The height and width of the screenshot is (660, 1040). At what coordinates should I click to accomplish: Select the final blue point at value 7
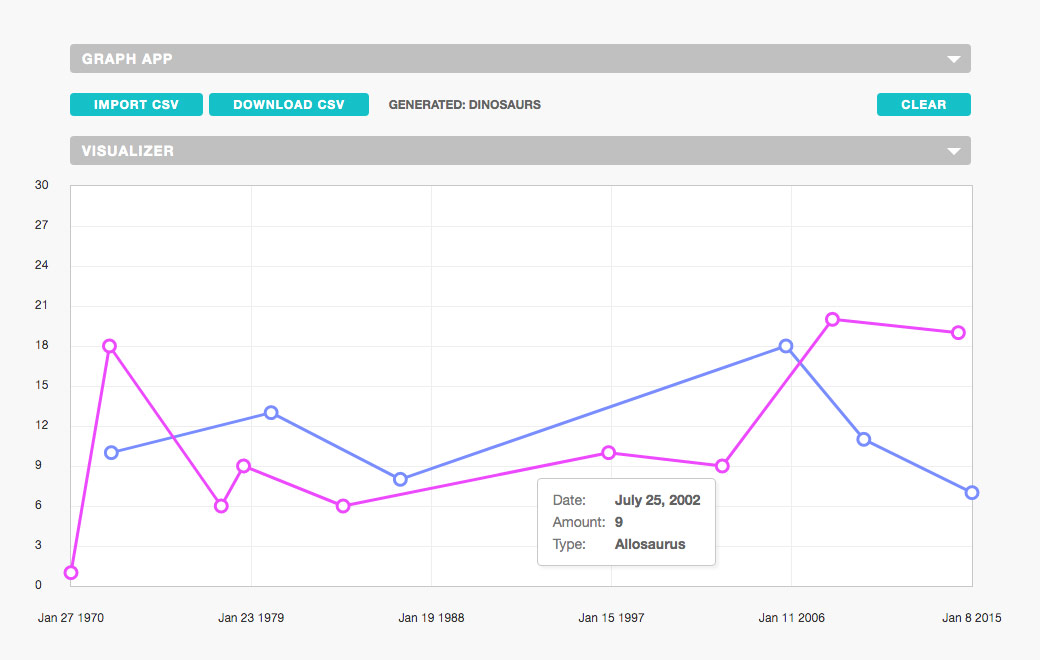(971, 491)
